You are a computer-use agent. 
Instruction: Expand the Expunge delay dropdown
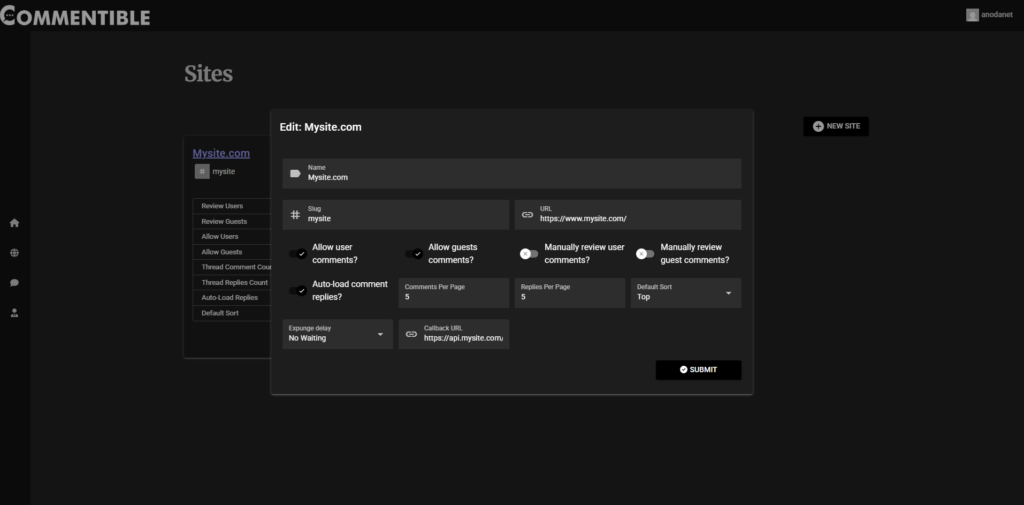[337, 334]
